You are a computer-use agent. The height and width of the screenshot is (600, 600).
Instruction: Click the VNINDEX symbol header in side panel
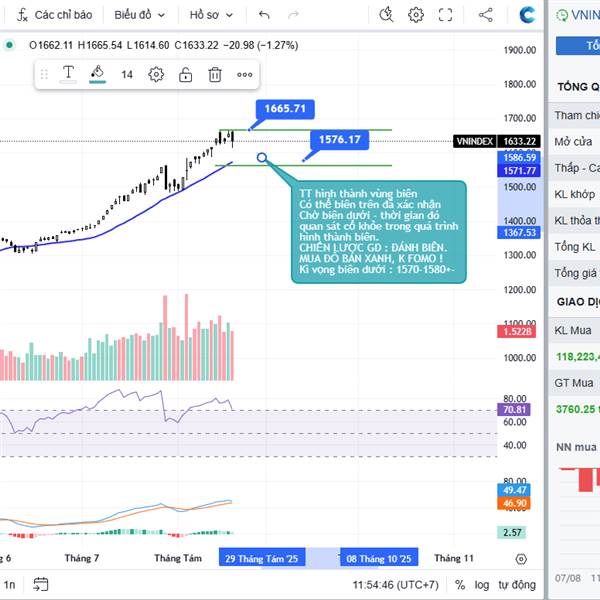pos(578,15)
